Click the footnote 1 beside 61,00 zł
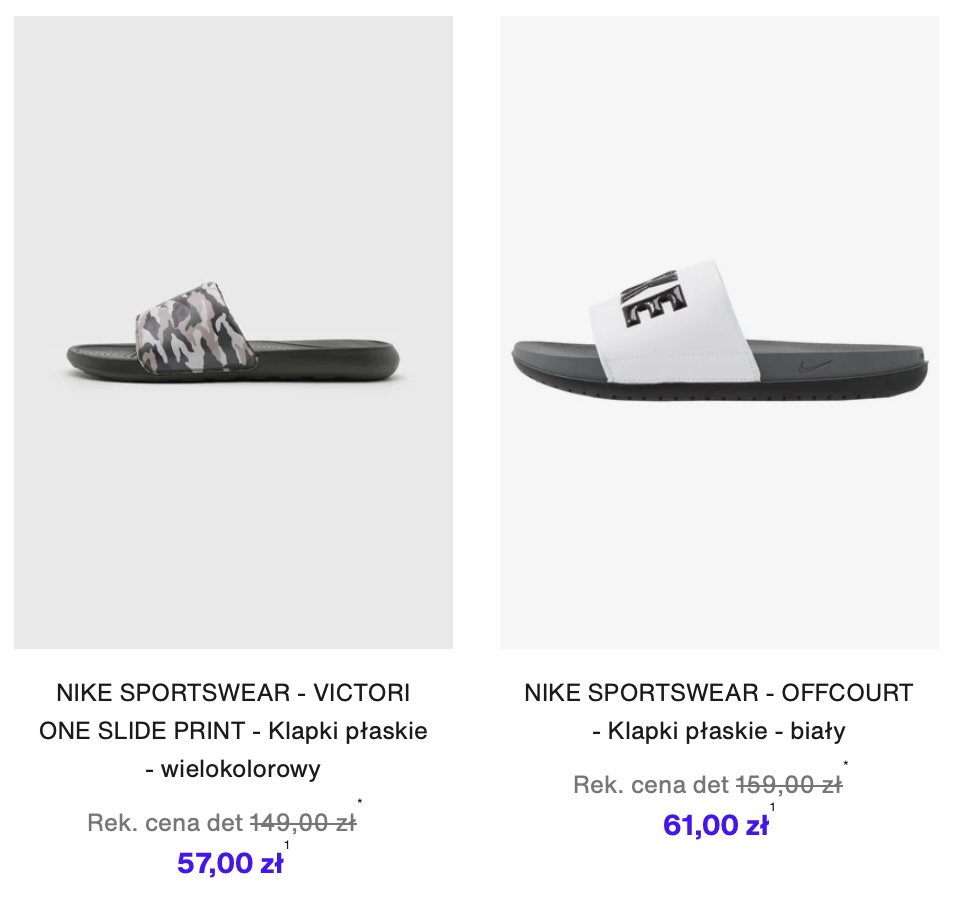 (772, 807)
